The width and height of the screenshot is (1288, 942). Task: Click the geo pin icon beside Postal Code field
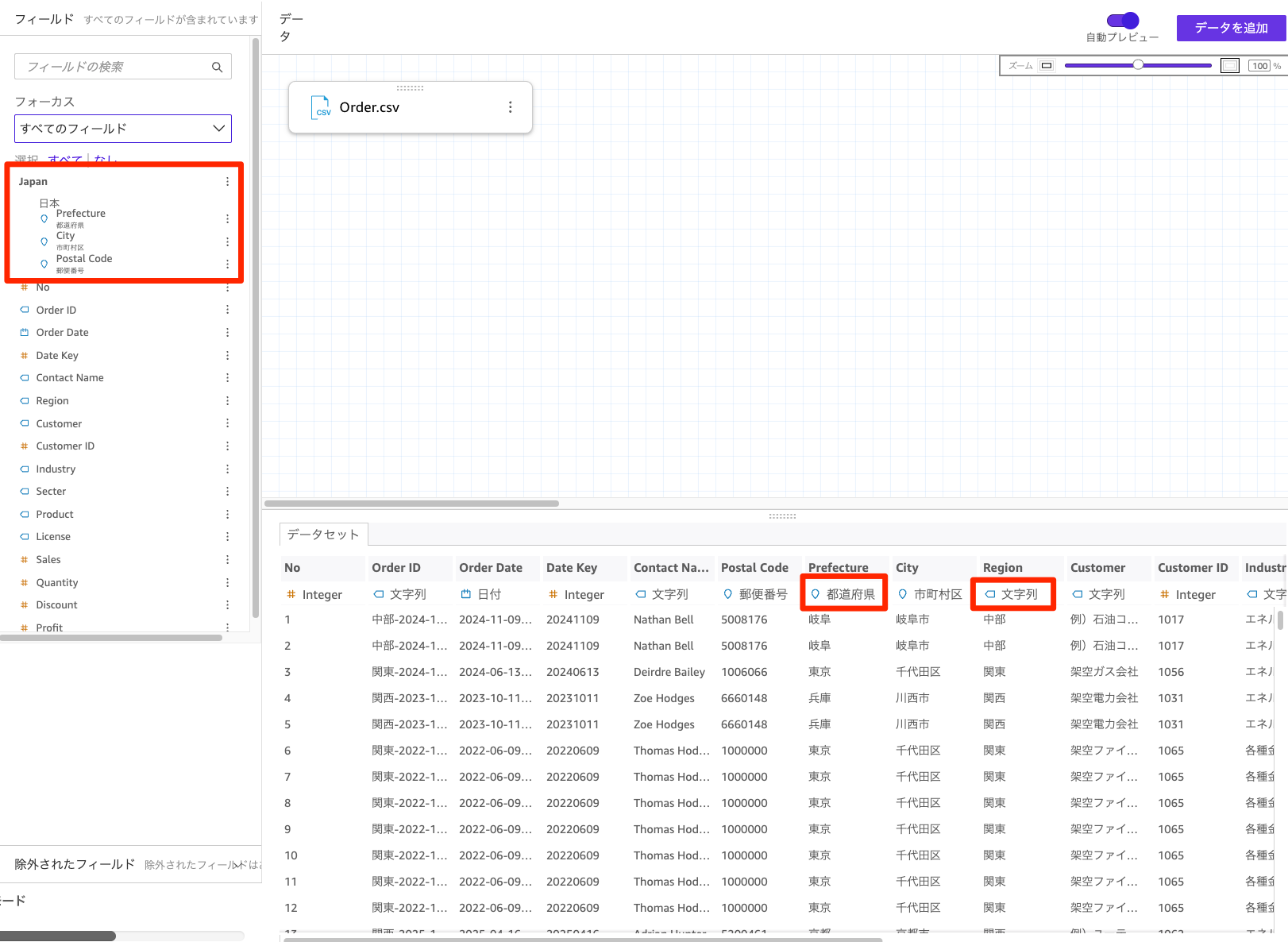44,264
